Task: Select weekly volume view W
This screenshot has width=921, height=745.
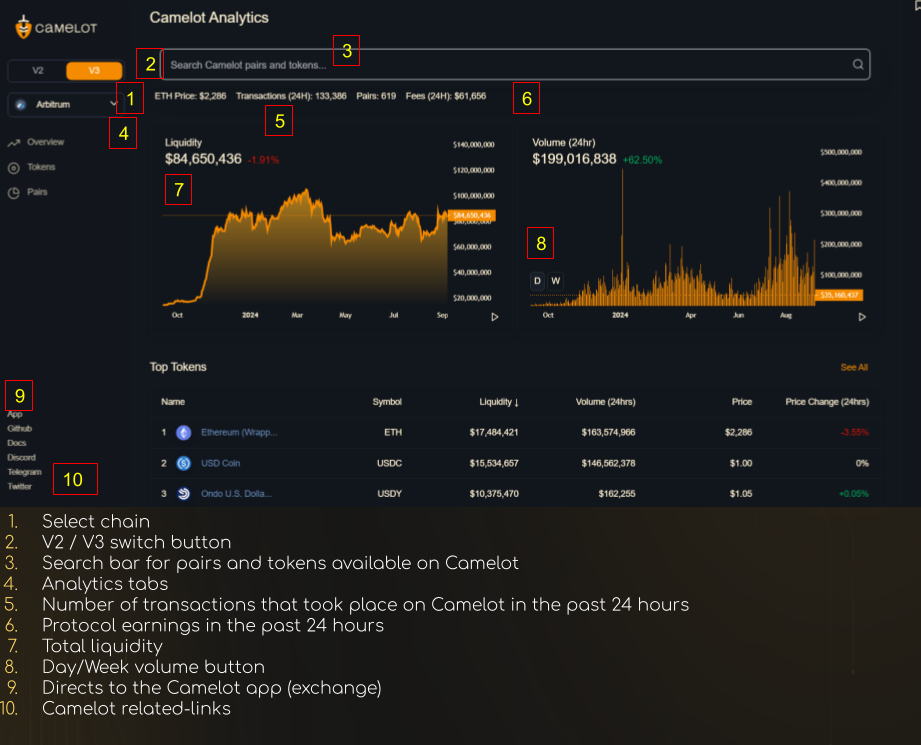Action: pyautogui.click(x=555, y=281)
